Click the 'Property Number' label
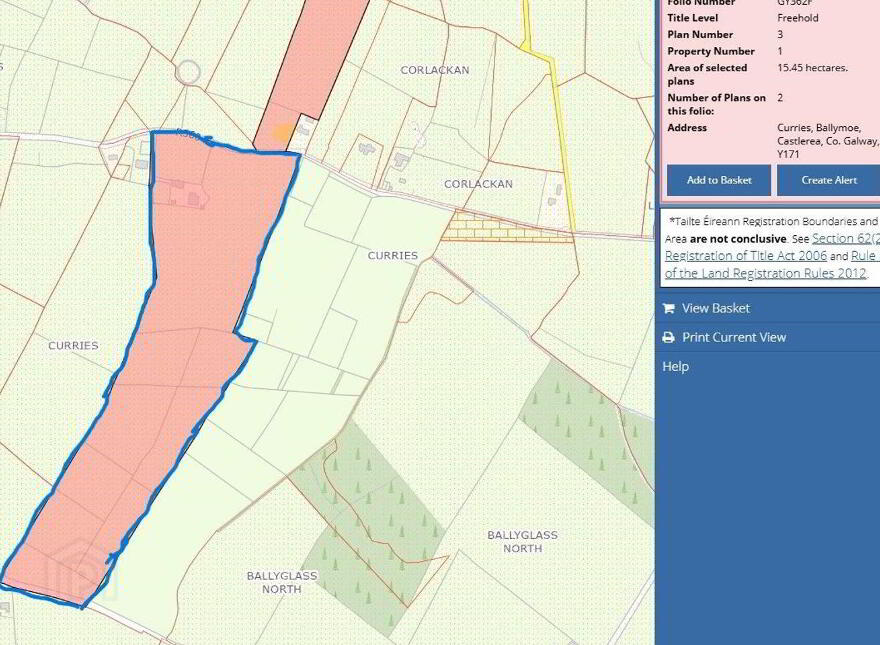 tap(711, 52)
